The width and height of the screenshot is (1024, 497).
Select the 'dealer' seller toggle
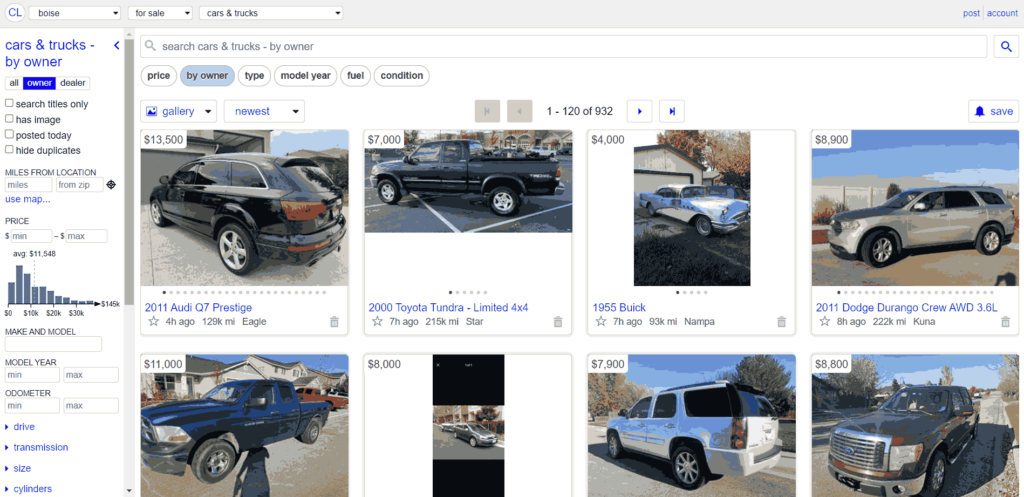pyautogui.click(x=73, y=83)
